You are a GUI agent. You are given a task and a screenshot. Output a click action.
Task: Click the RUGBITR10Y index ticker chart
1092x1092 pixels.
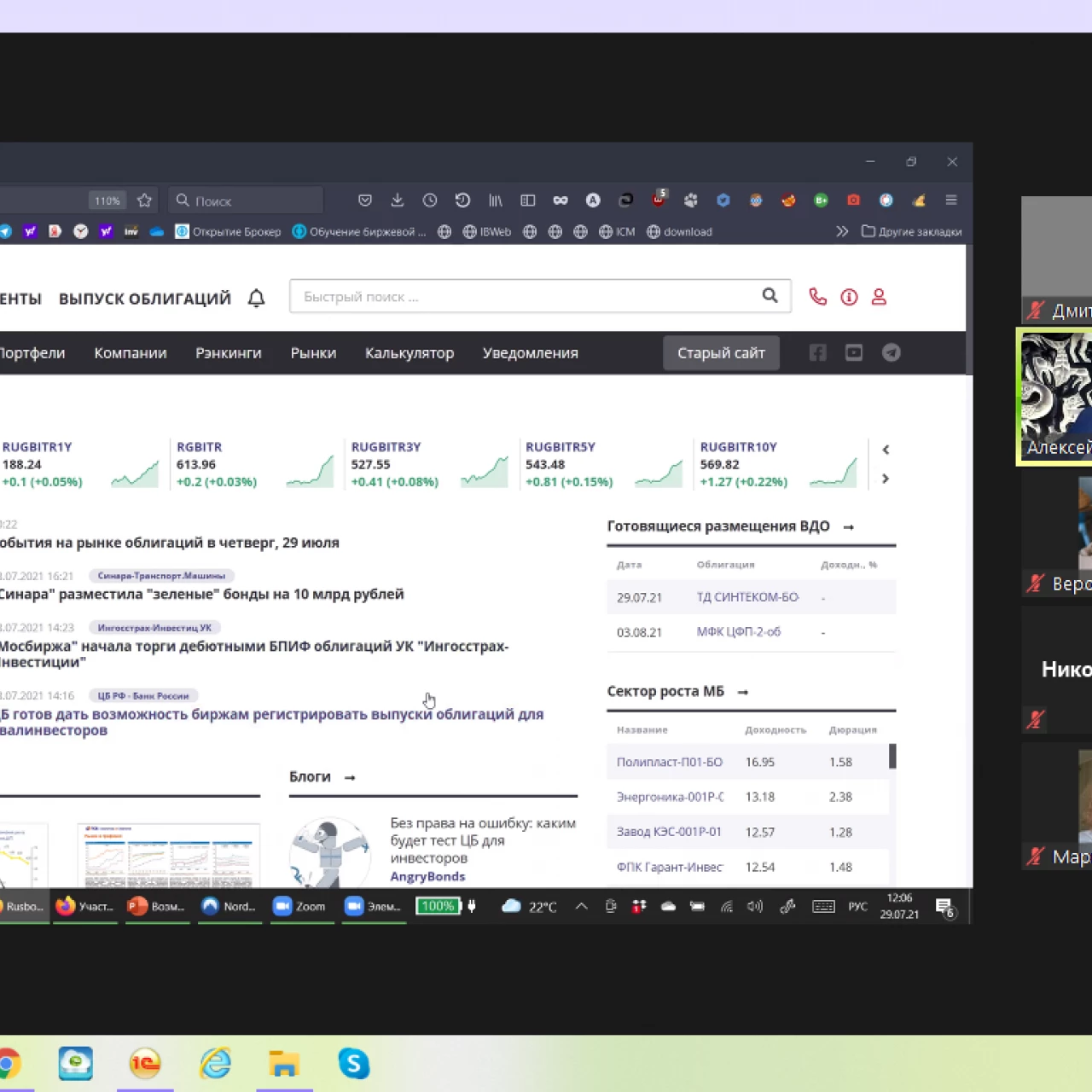point(834,473)
